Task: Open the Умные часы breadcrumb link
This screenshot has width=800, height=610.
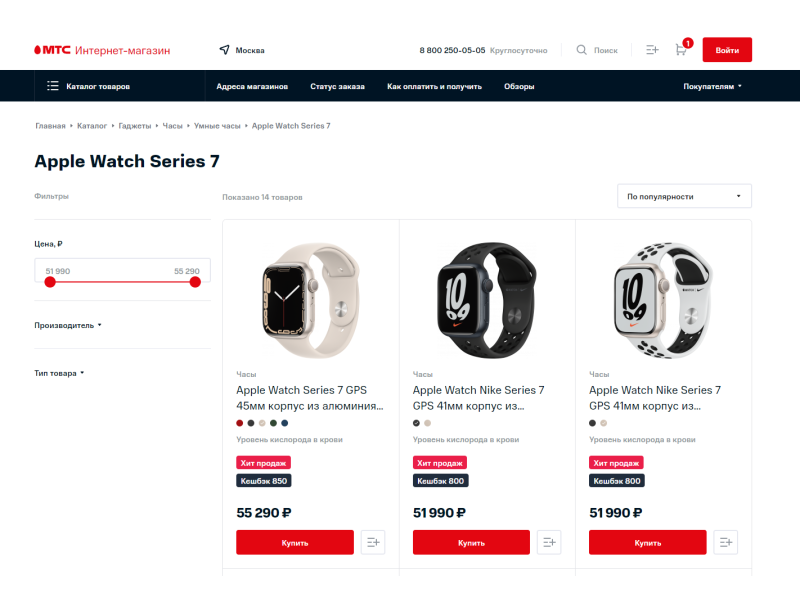Action: 217,125
